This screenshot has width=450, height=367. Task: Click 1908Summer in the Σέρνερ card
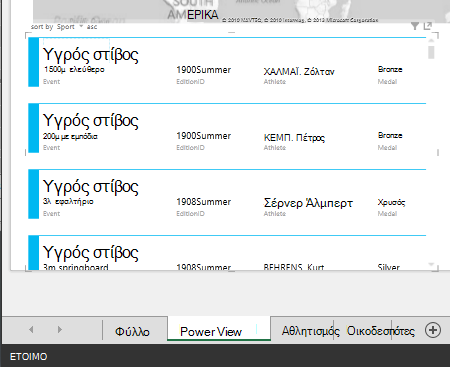click(204, 202)
